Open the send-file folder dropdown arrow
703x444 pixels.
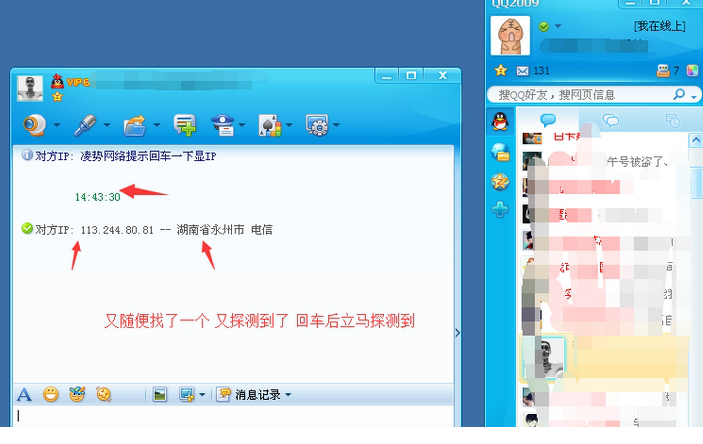[x=156, y=125]
